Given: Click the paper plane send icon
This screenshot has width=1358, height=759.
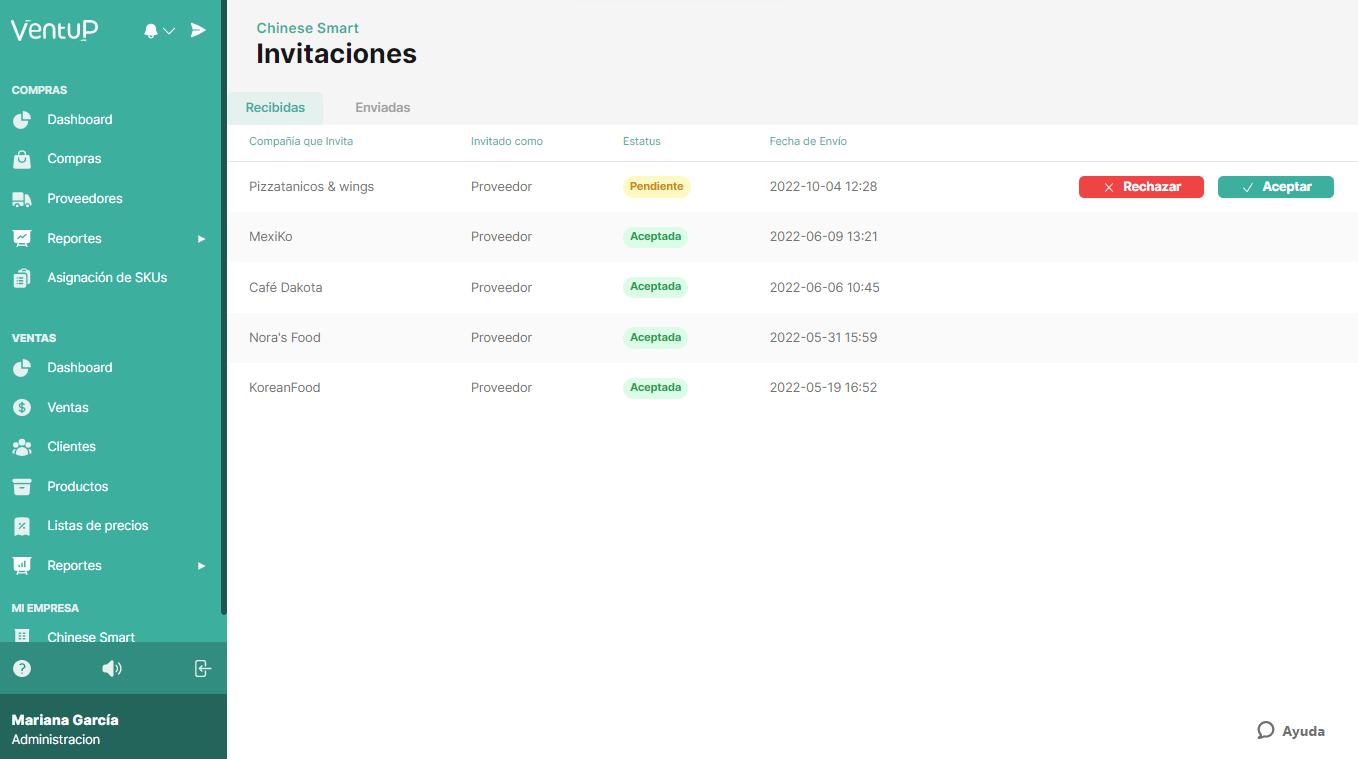Looking at the screenshot, I should tap(198, 30).
